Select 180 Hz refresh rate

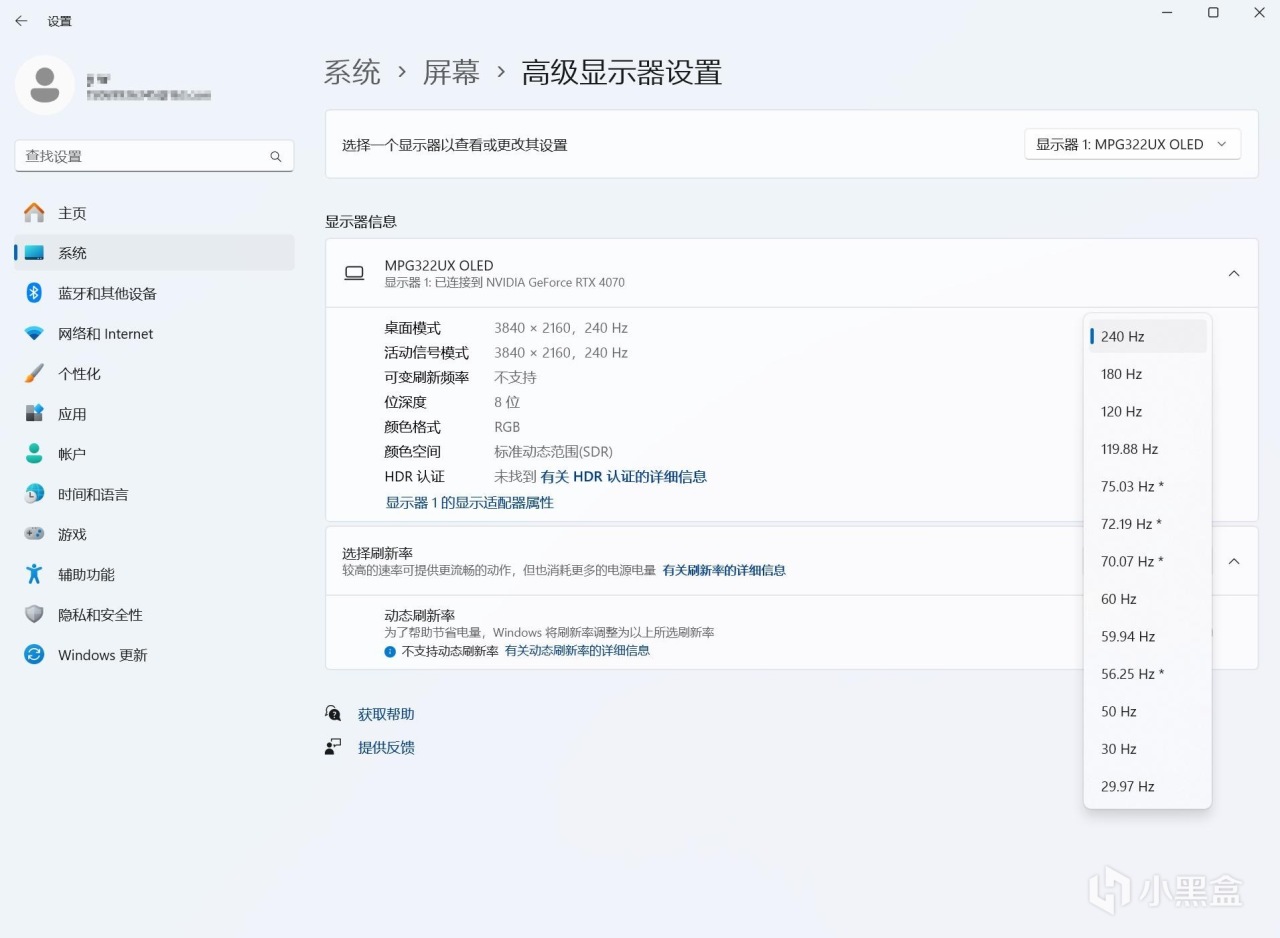[1147, 374]
